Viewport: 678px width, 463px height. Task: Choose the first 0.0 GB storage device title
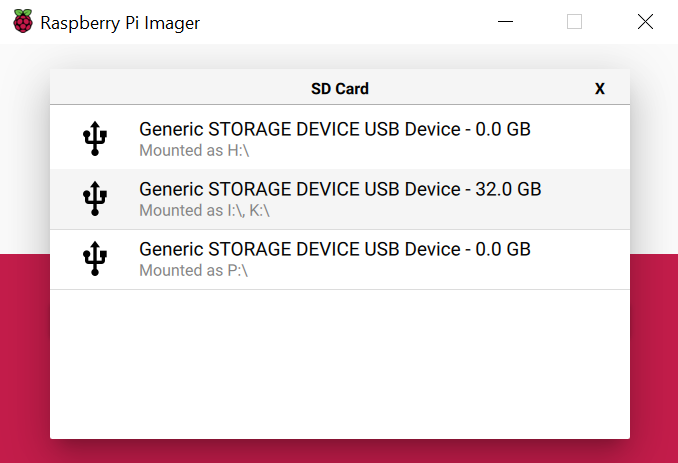click(335, 129)
